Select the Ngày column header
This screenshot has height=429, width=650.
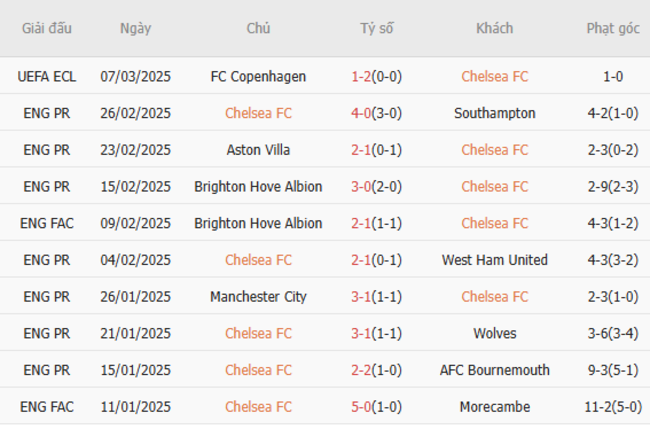[x=136, y=28]
